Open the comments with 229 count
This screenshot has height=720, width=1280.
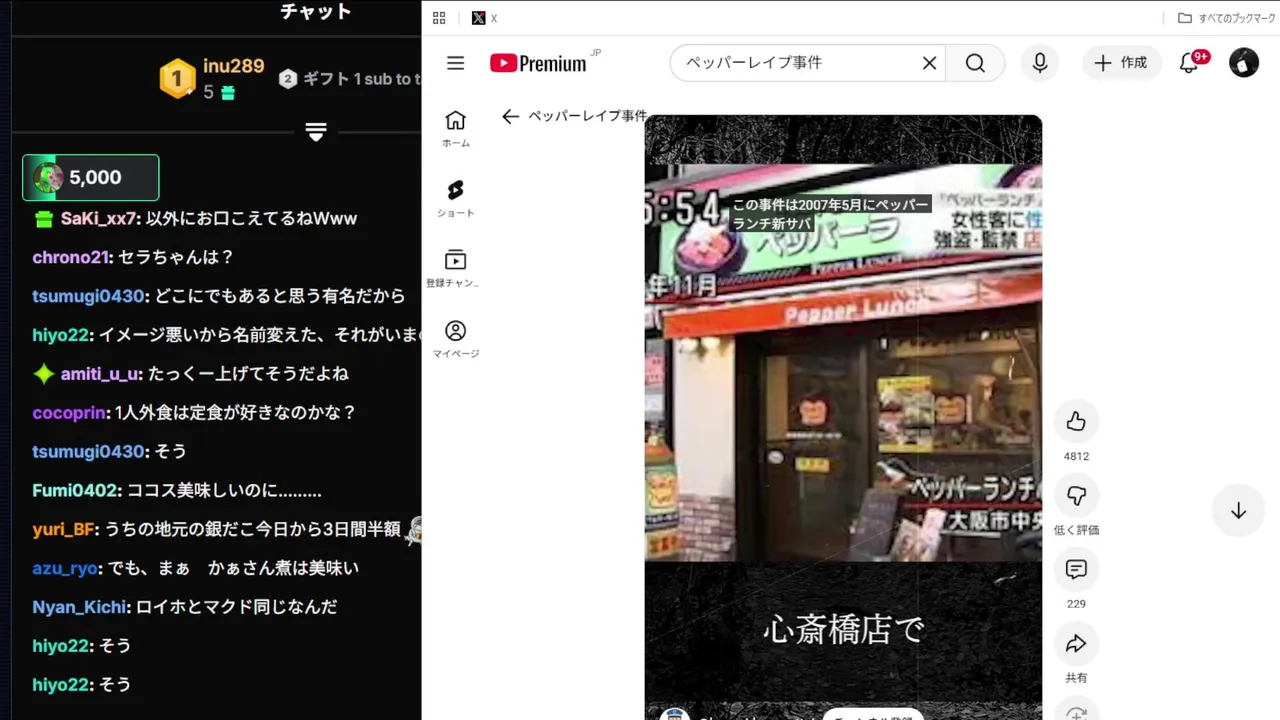1076,570
